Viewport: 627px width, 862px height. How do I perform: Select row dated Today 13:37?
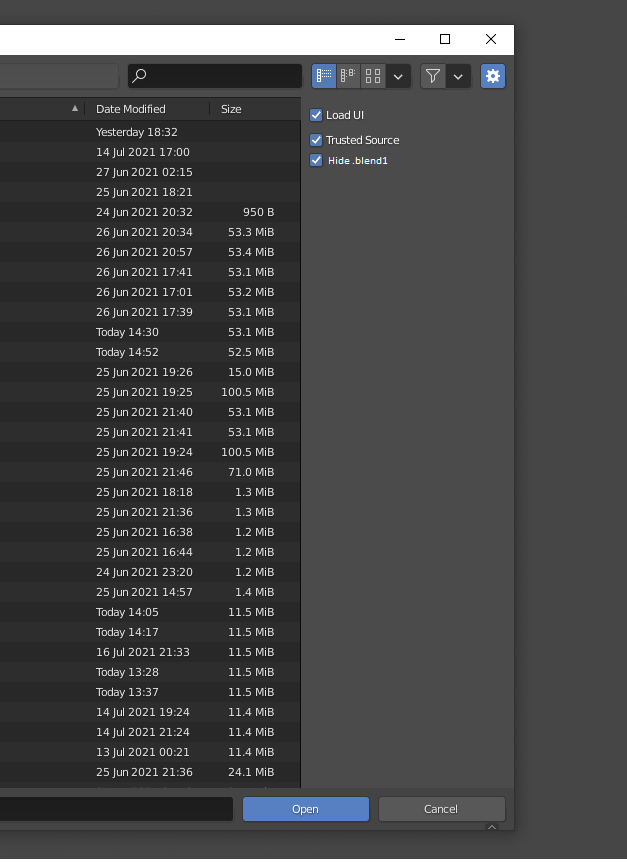pyautogui.click(x=150, y=692)
